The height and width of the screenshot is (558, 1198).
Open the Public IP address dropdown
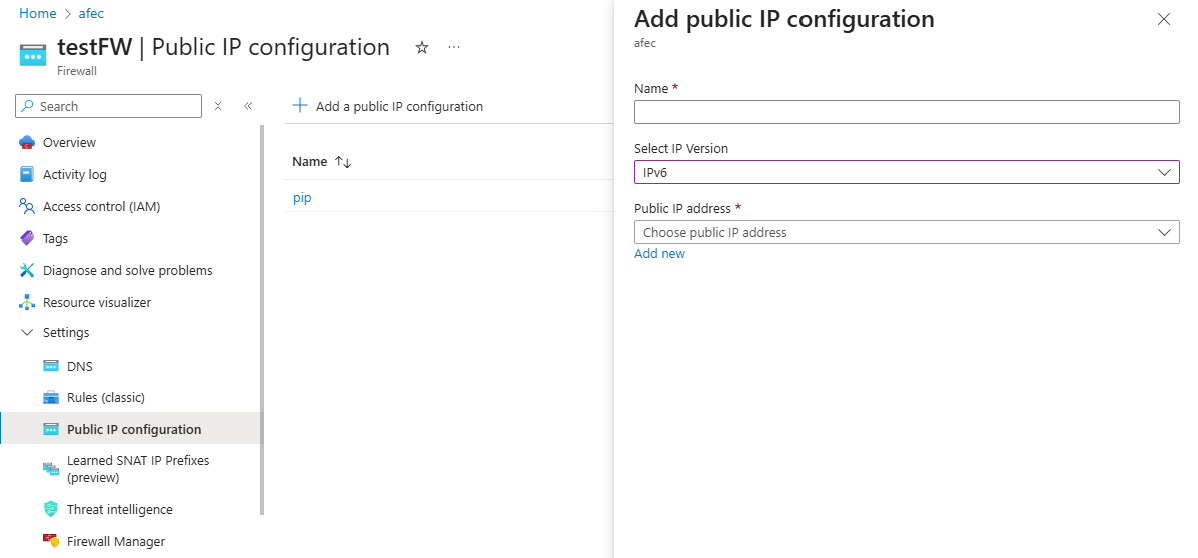point(907,232)
